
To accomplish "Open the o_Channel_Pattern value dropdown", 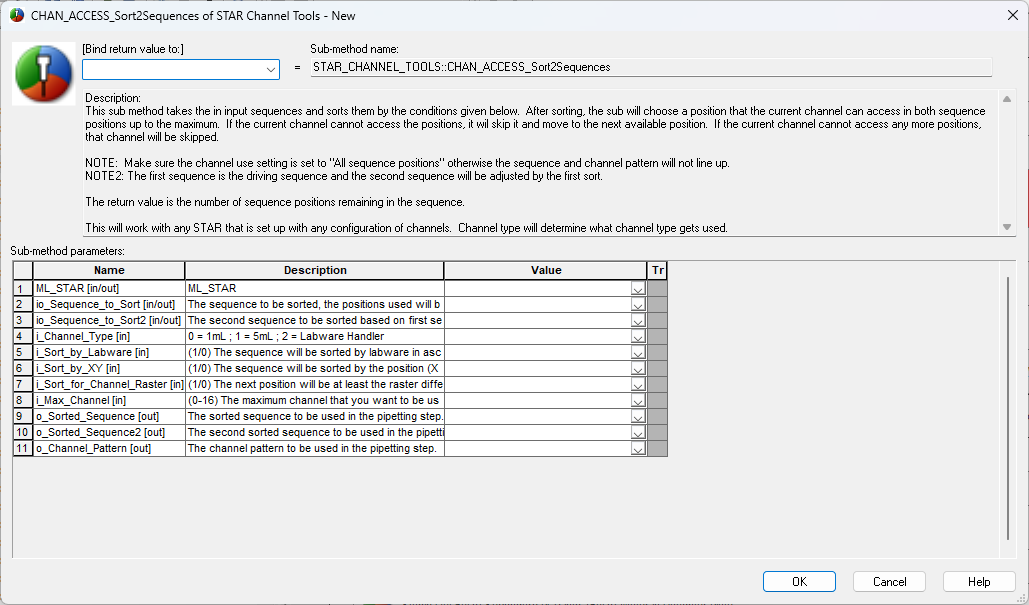I will coord(638,448).
